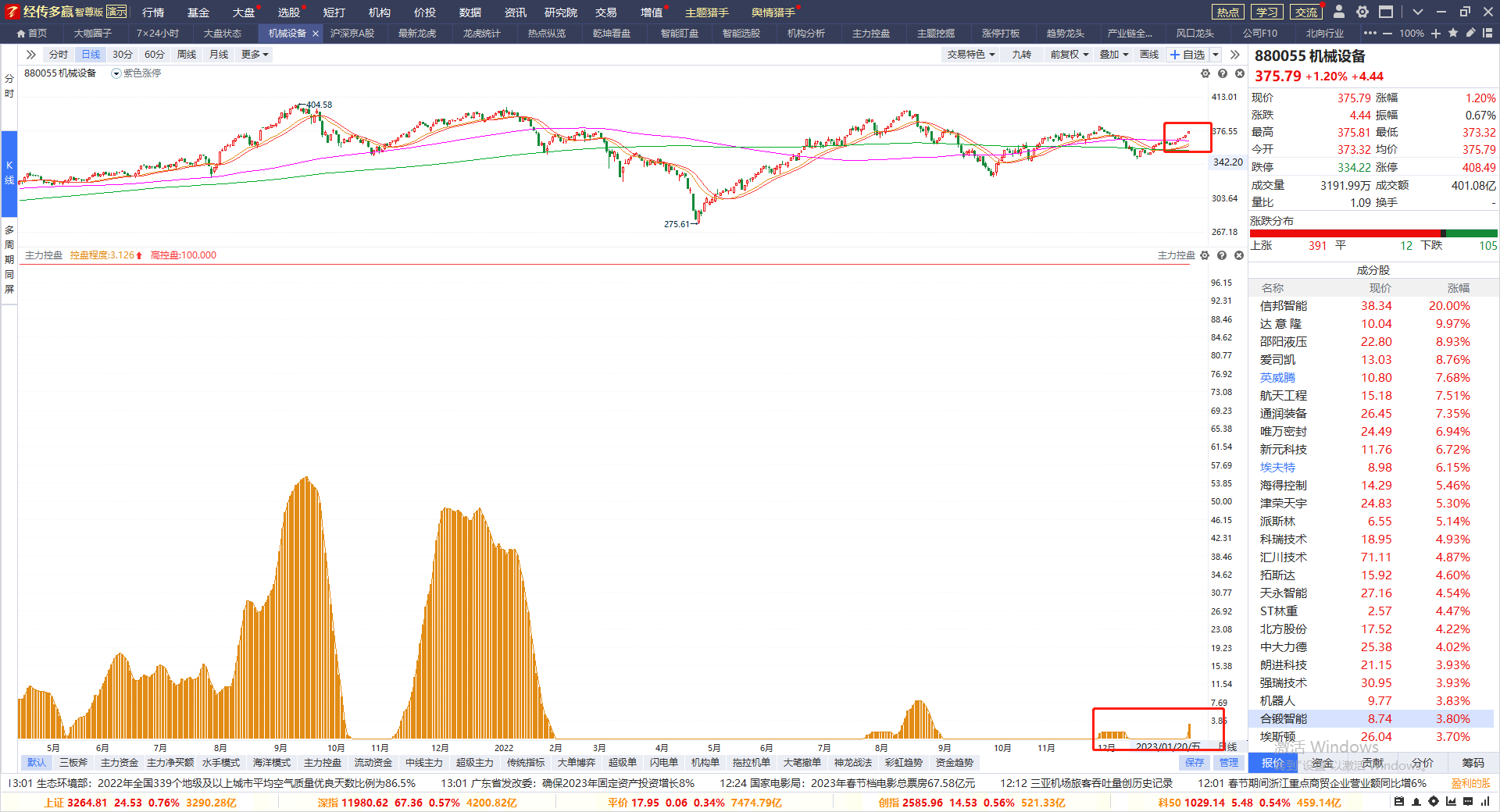Open the K-line chart settings gear

point(1205,73)
